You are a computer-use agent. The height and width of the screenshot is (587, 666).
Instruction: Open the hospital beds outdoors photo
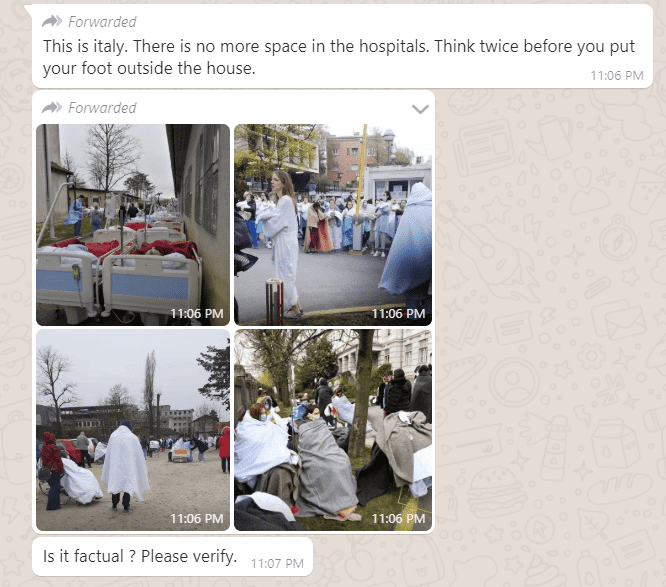click(x=133, y=225)
